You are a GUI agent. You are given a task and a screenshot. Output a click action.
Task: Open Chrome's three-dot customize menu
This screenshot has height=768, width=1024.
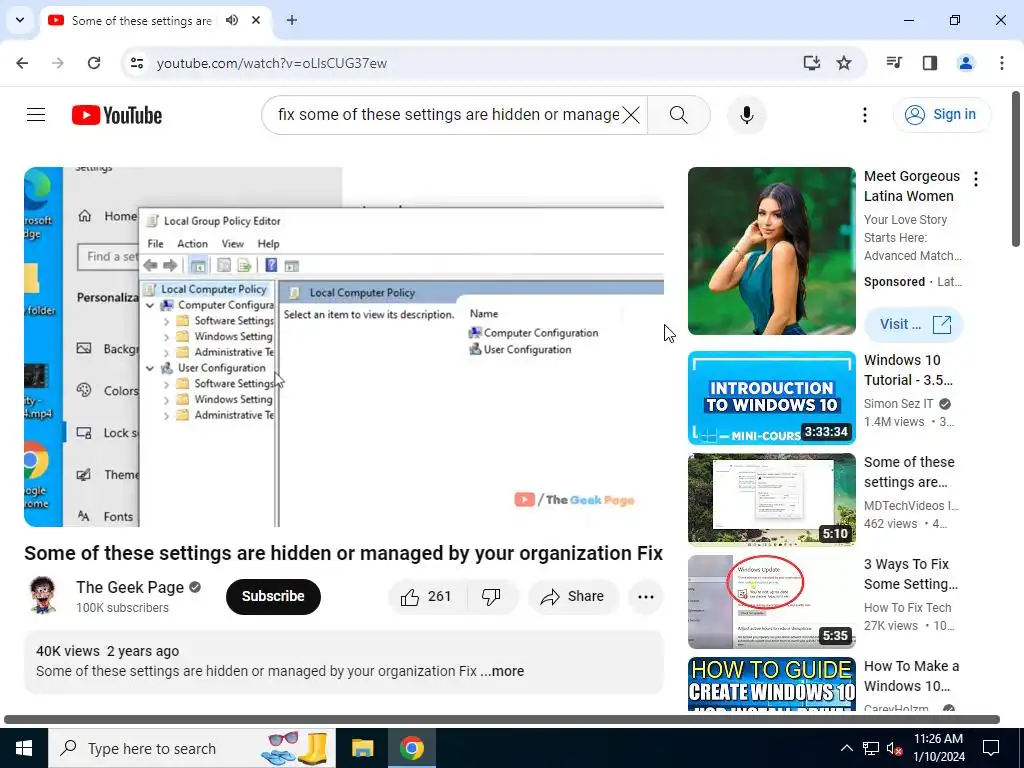click(1002, 63)
